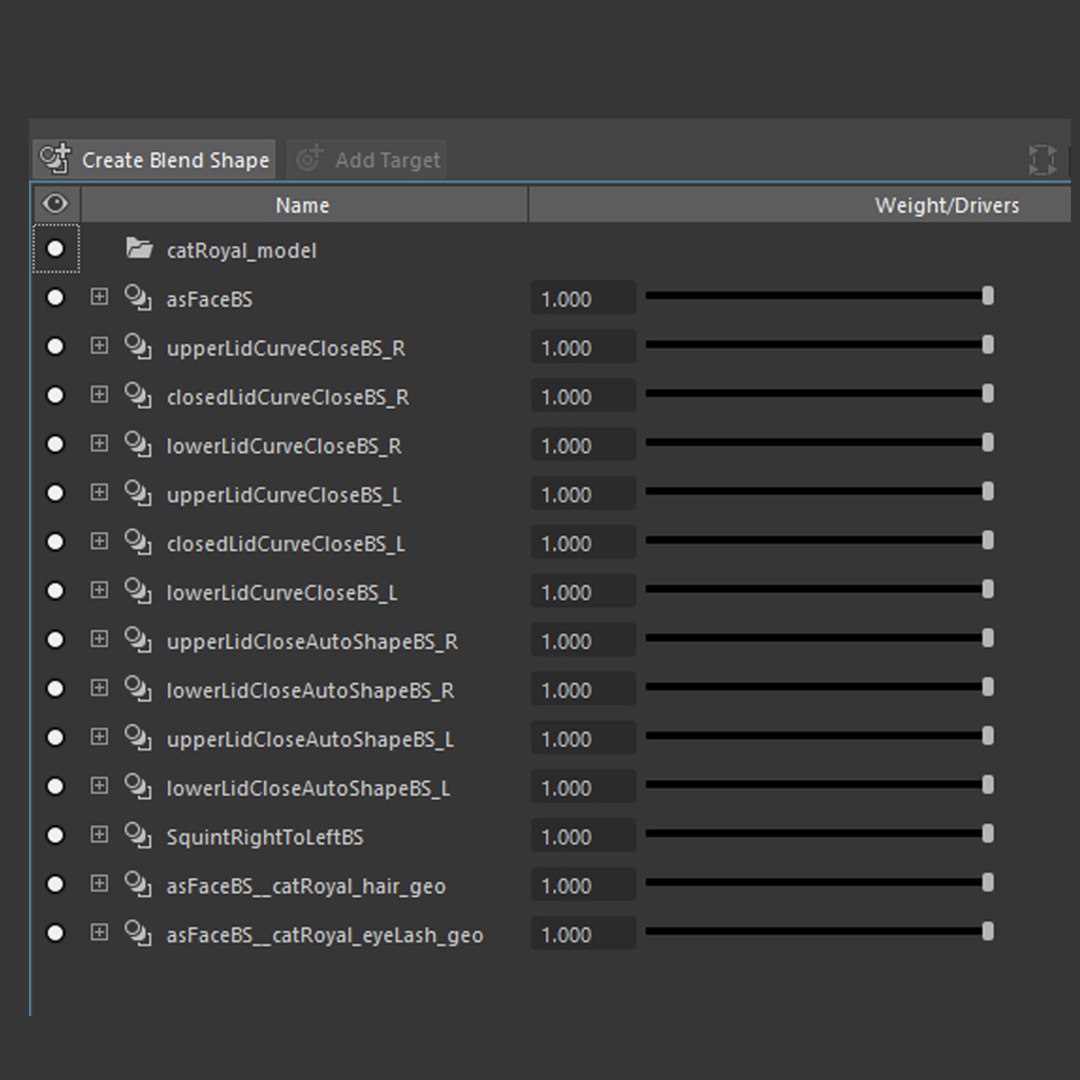Click the frame icon right of Add Target
Screen dimensions: 1080x1080
pos(1042,160)
